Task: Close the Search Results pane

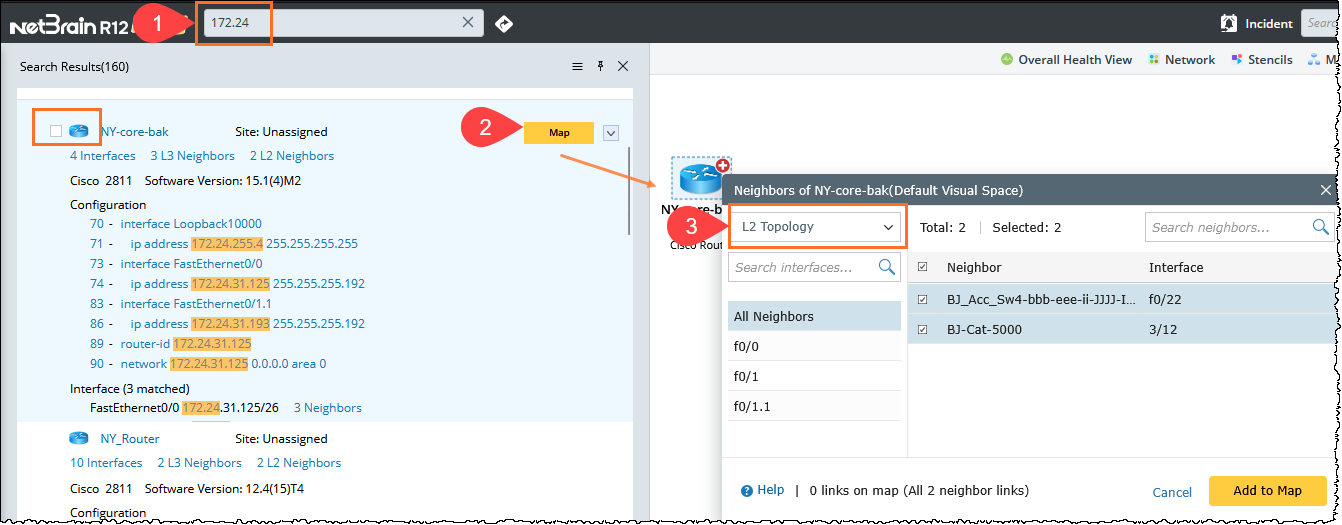Action: pyautogui.click(x=623, y=66)
